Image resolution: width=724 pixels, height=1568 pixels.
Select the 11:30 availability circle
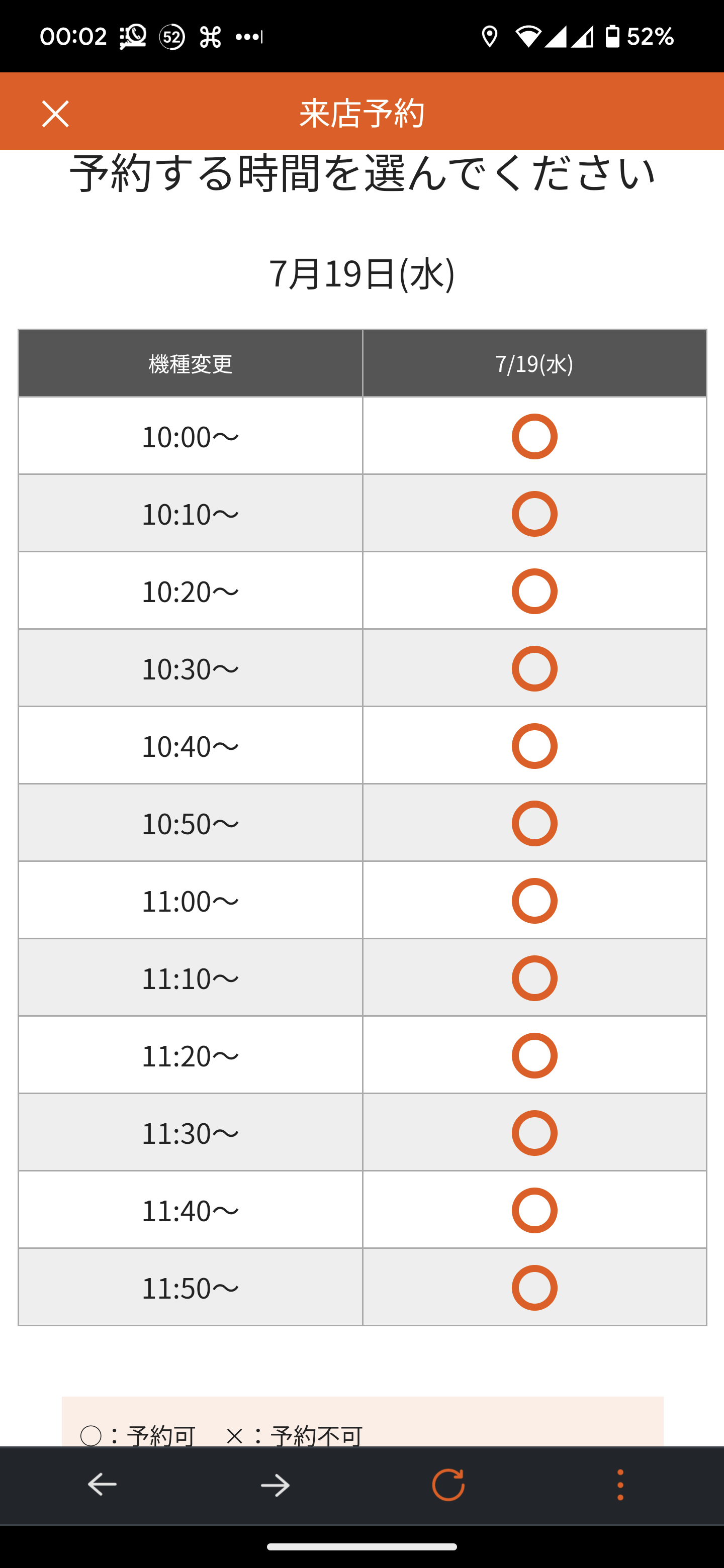pos(534,1133)
